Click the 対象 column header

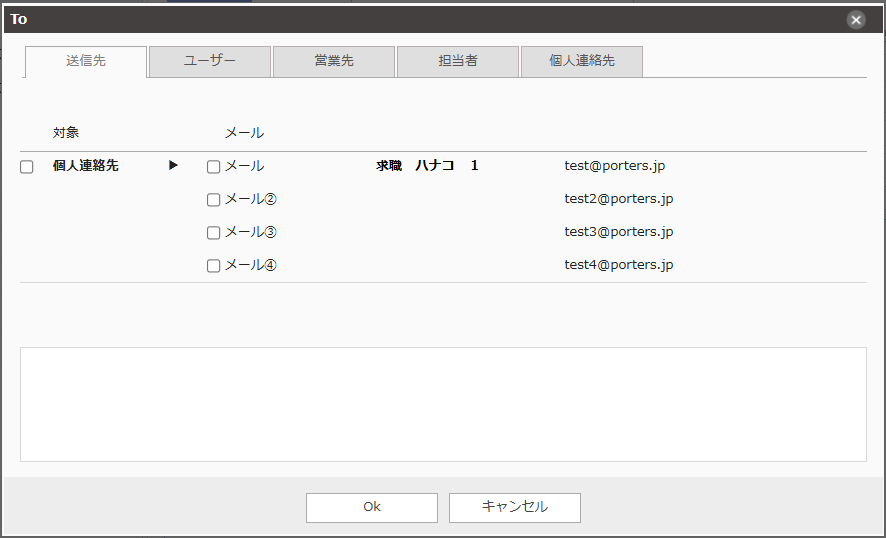(x=66, y=133)
